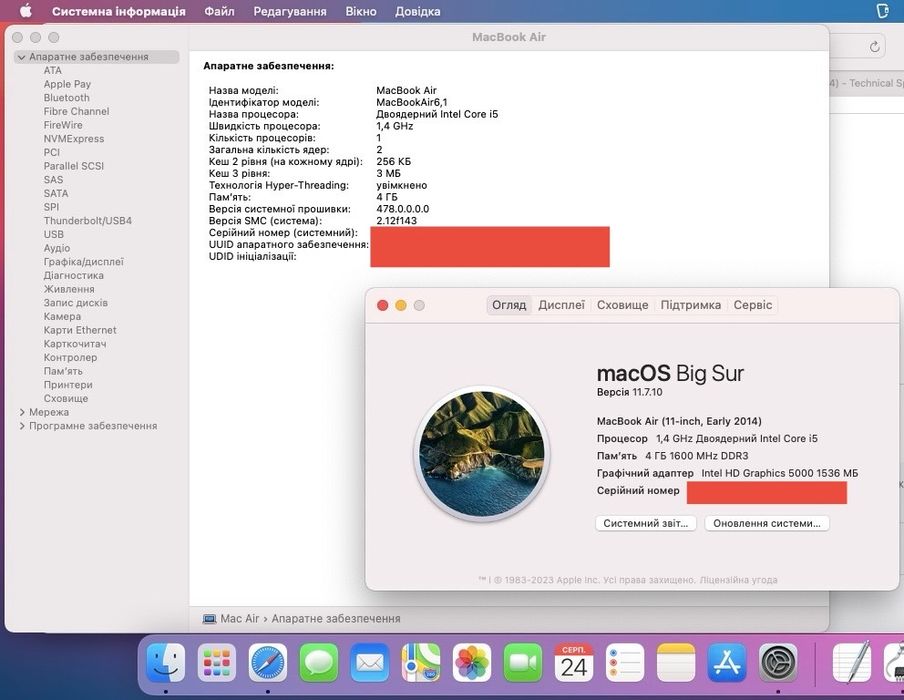This screenshot has width=904, height=700.
Task: Switch to the Огляд tab
Action: coord(509,305)
